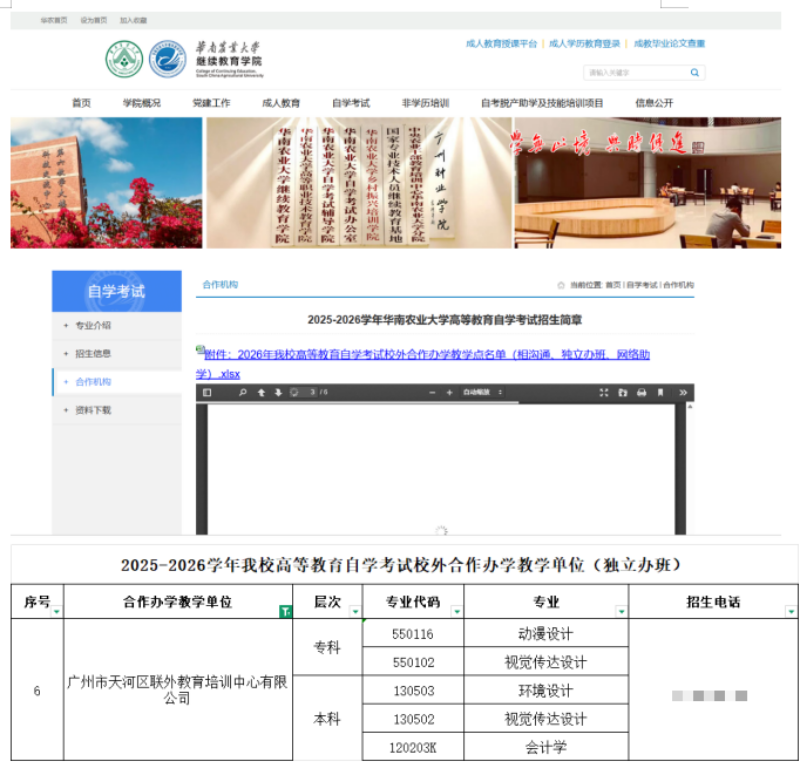800x775 pixels.
Task: Click the 设为首页 top bar link
Action: [x=94, y=20]
